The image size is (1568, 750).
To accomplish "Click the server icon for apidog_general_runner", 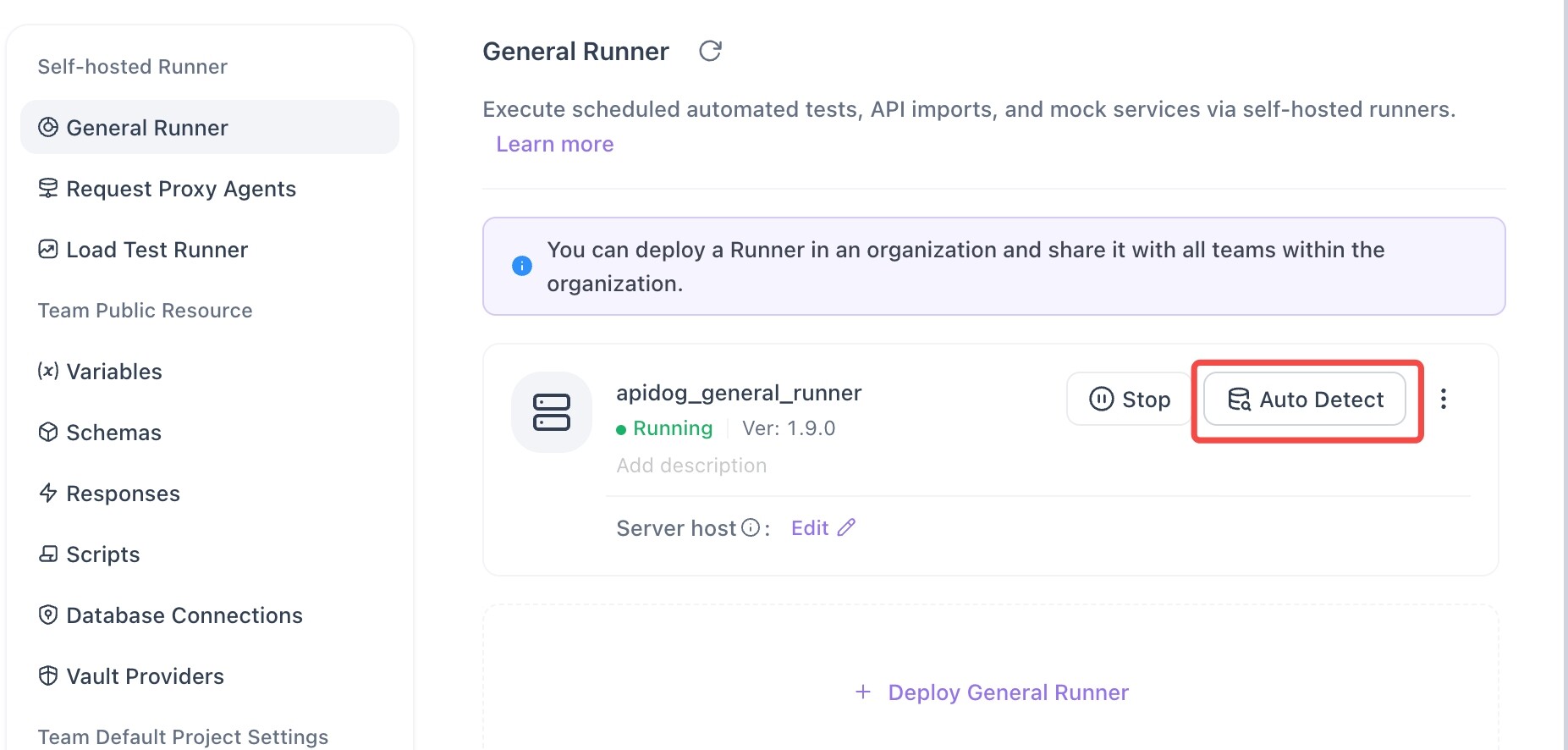I will pos(552,412).
